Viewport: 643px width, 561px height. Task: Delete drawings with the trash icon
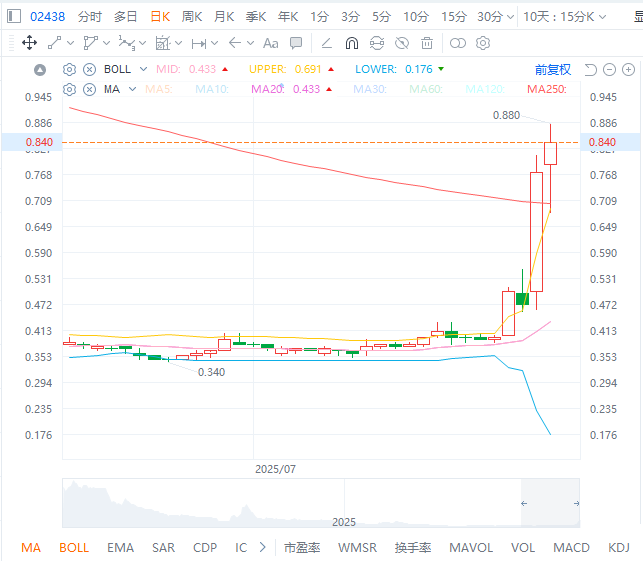(427, 43)
